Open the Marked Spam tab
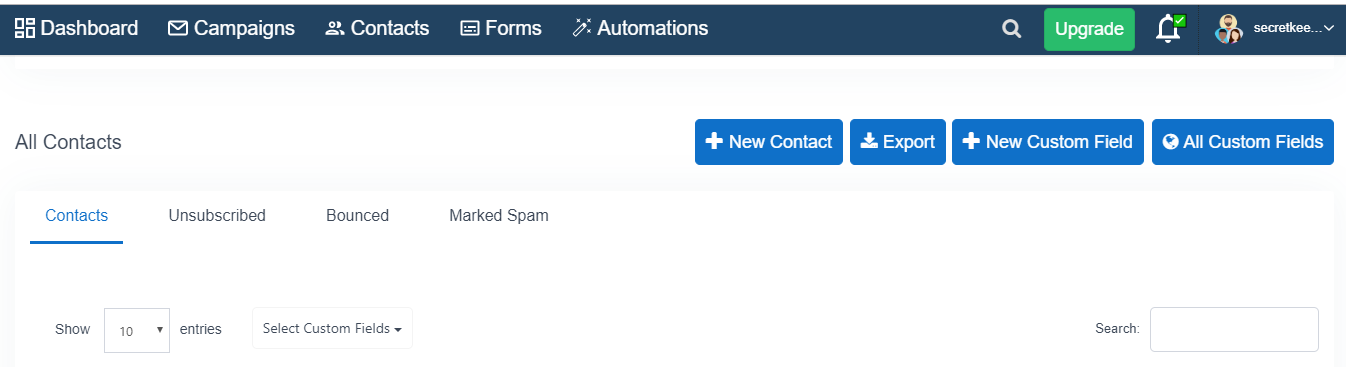This screenshot has height=367, width=1346. pos(499,215)
